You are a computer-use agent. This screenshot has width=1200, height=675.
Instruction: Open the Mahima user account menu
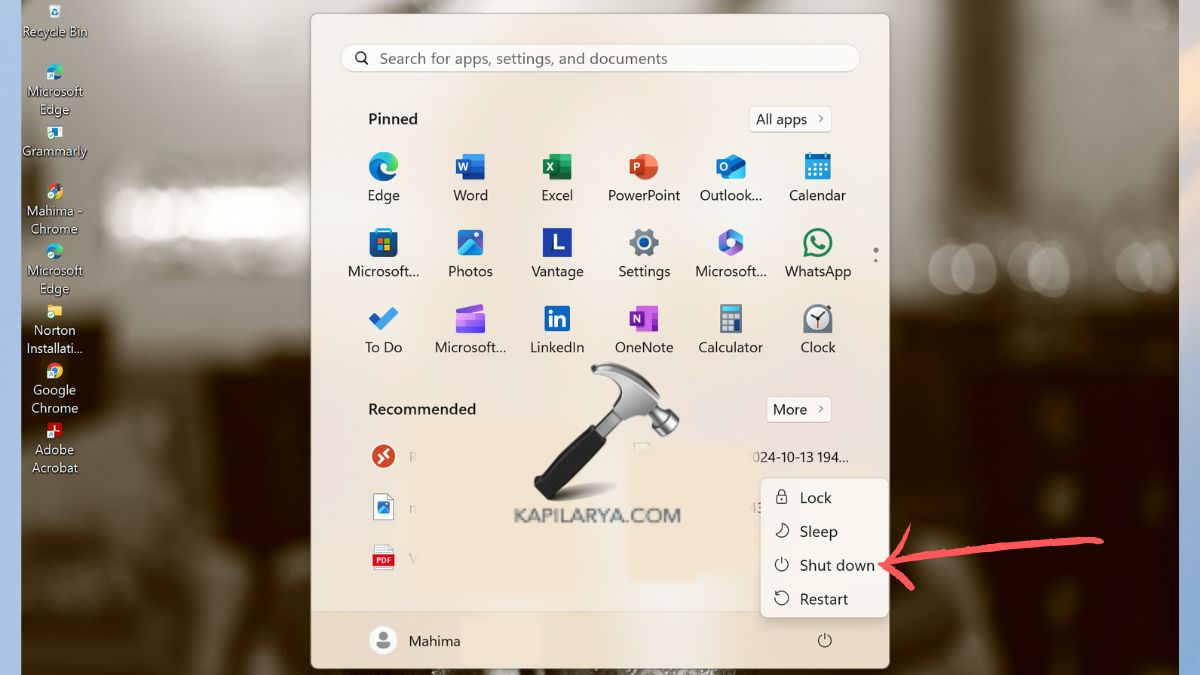coord(415,641)
